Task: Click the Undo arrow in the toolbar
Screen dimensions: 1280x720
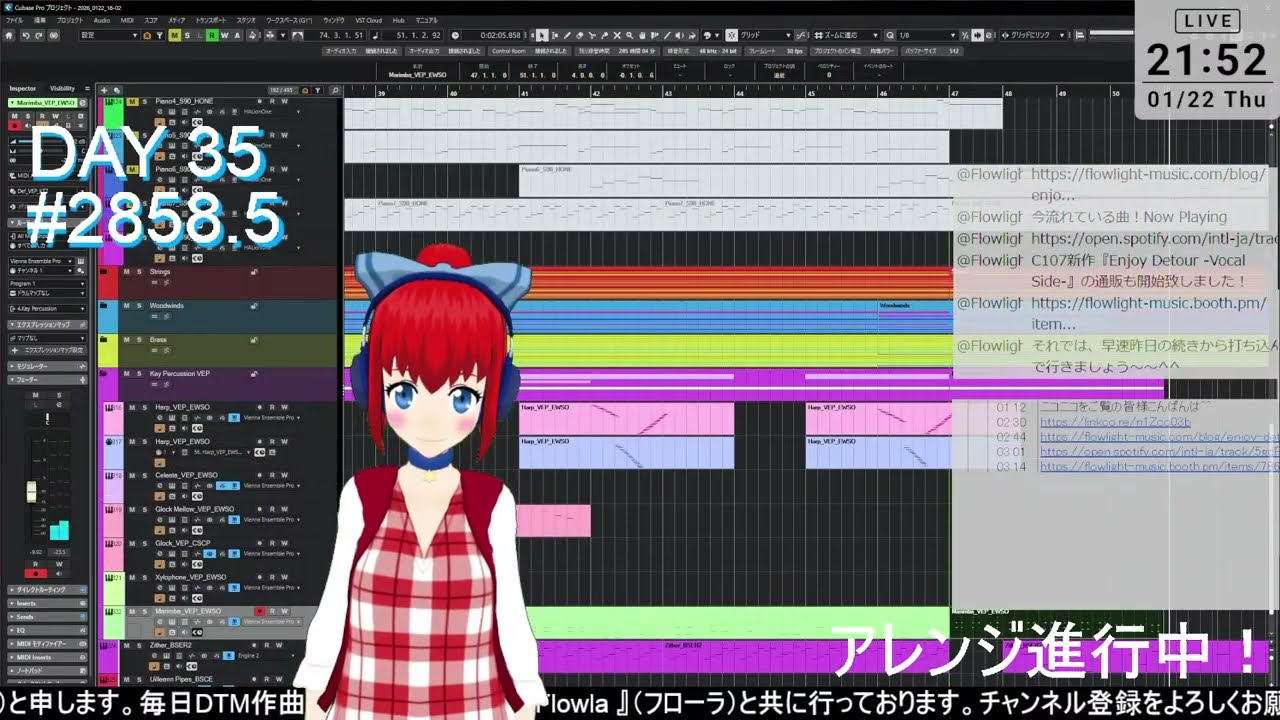Action: (25, 35)
